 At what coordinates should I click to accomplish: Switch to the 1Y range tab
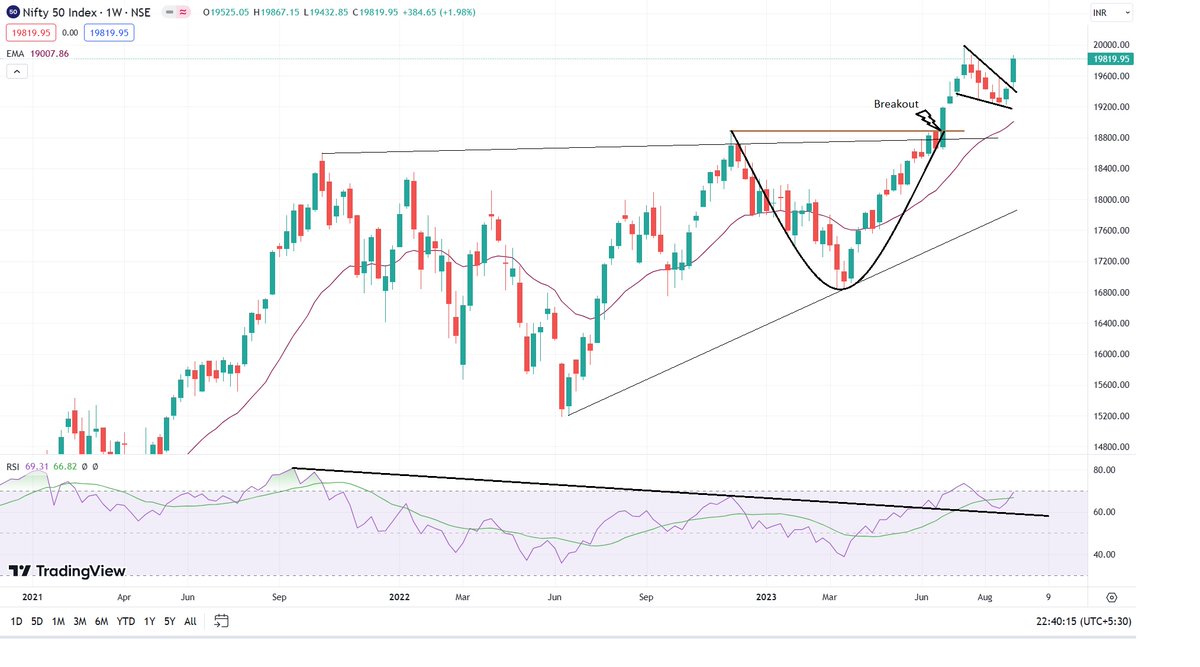pyautogui.click(x=149, y=620)
